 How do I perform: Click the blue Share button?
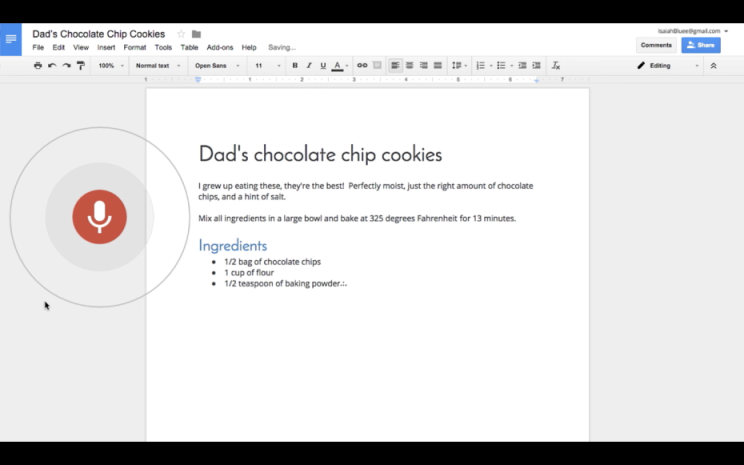point(701,45)
